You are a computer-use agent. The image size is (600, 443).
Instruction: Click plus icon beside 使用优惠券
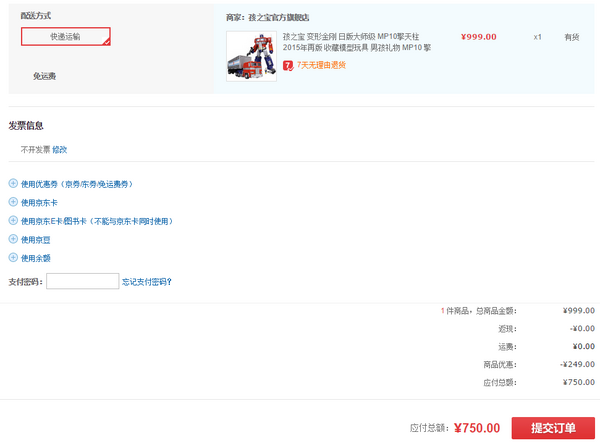pos(13,184)
